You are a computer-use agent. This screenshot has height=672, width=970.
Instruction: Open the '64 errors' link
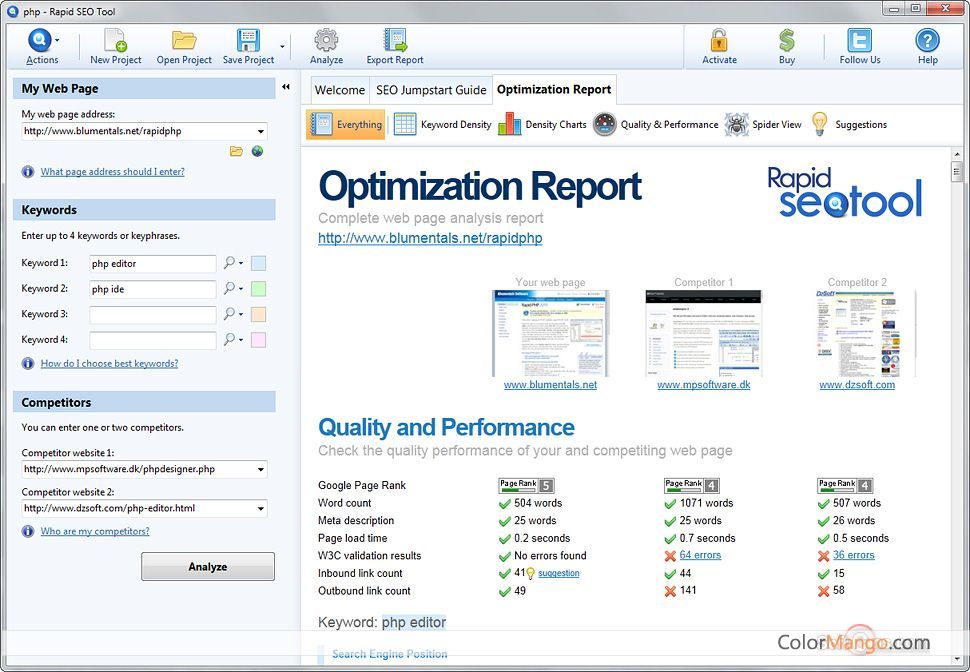tap(700, 555)
